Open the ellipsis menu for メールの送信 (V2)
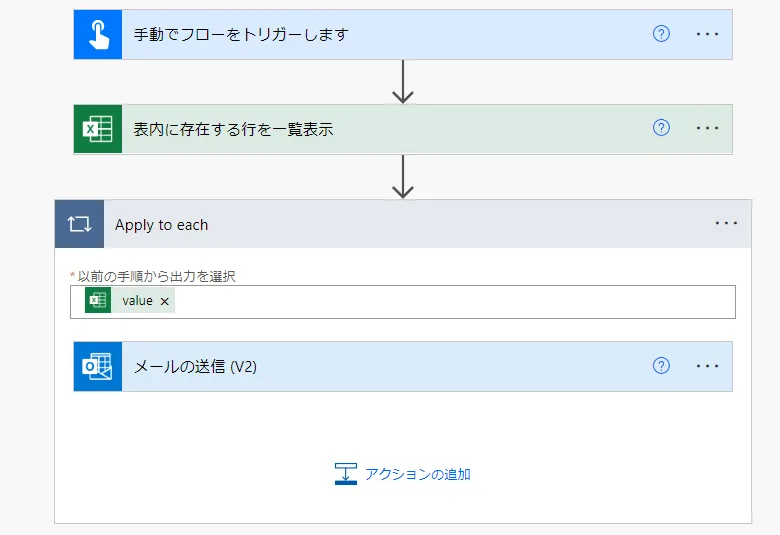Viewport: 780px width, 535px height. click(x=707, y=366)
